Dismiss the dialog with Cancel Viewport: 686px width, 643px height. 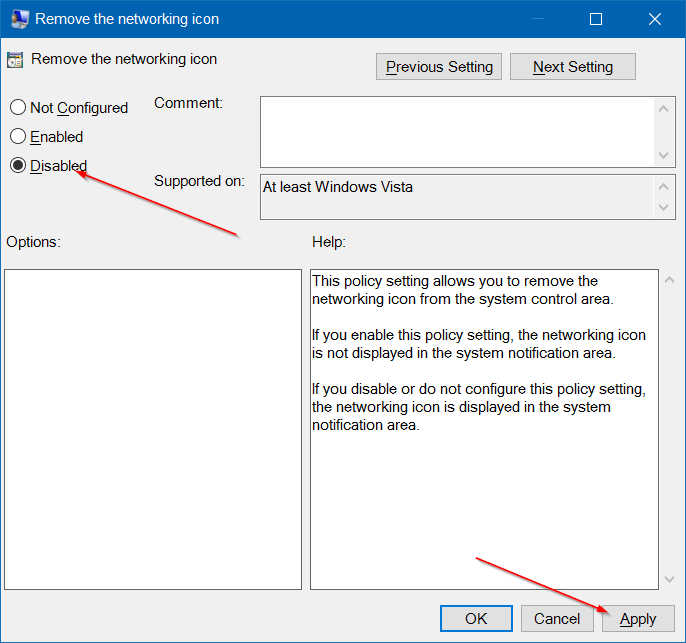point(557,619)
